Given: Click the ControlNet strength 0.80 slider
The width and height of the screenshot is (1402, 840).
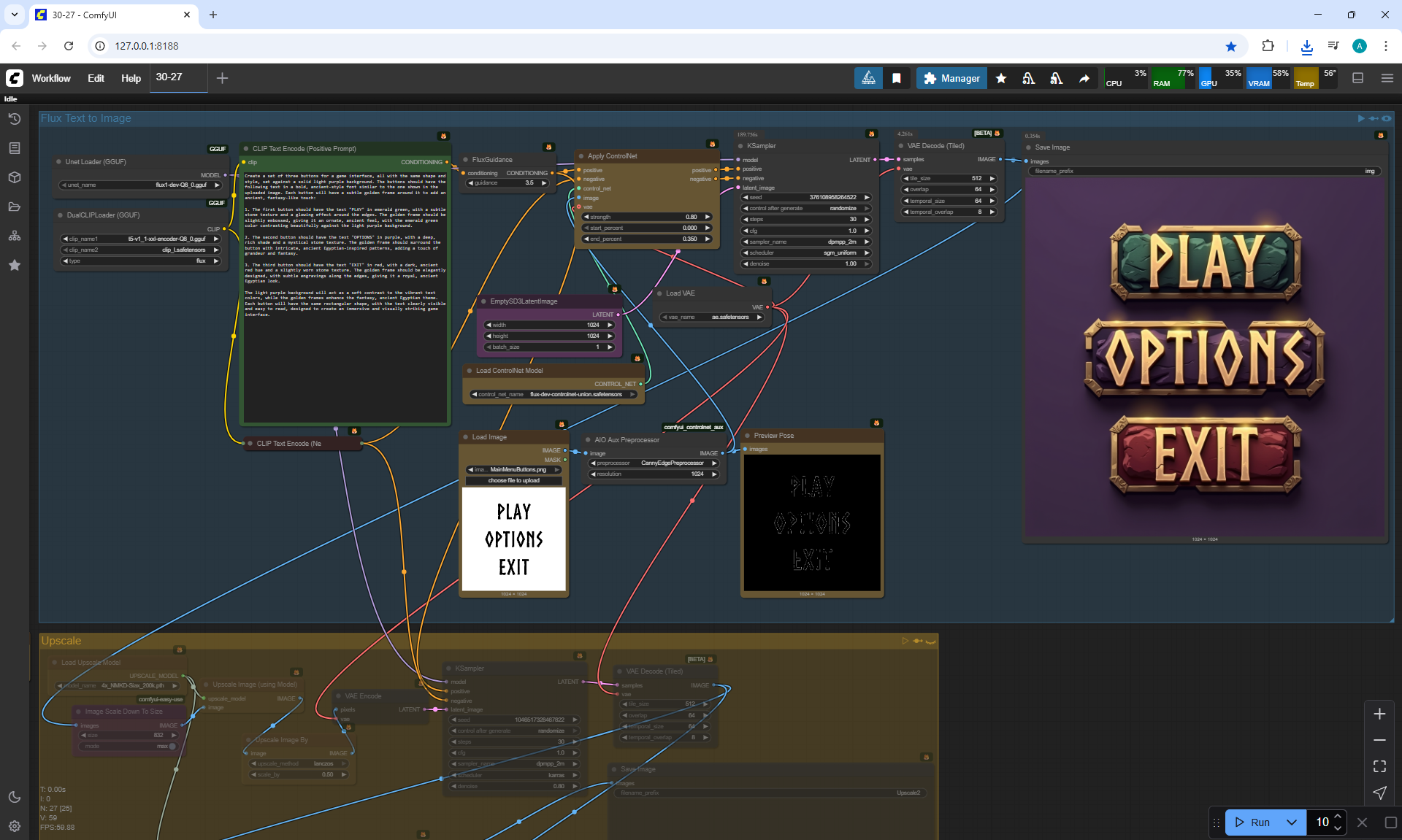Looking at the screenshot, I should coord(646,217).
